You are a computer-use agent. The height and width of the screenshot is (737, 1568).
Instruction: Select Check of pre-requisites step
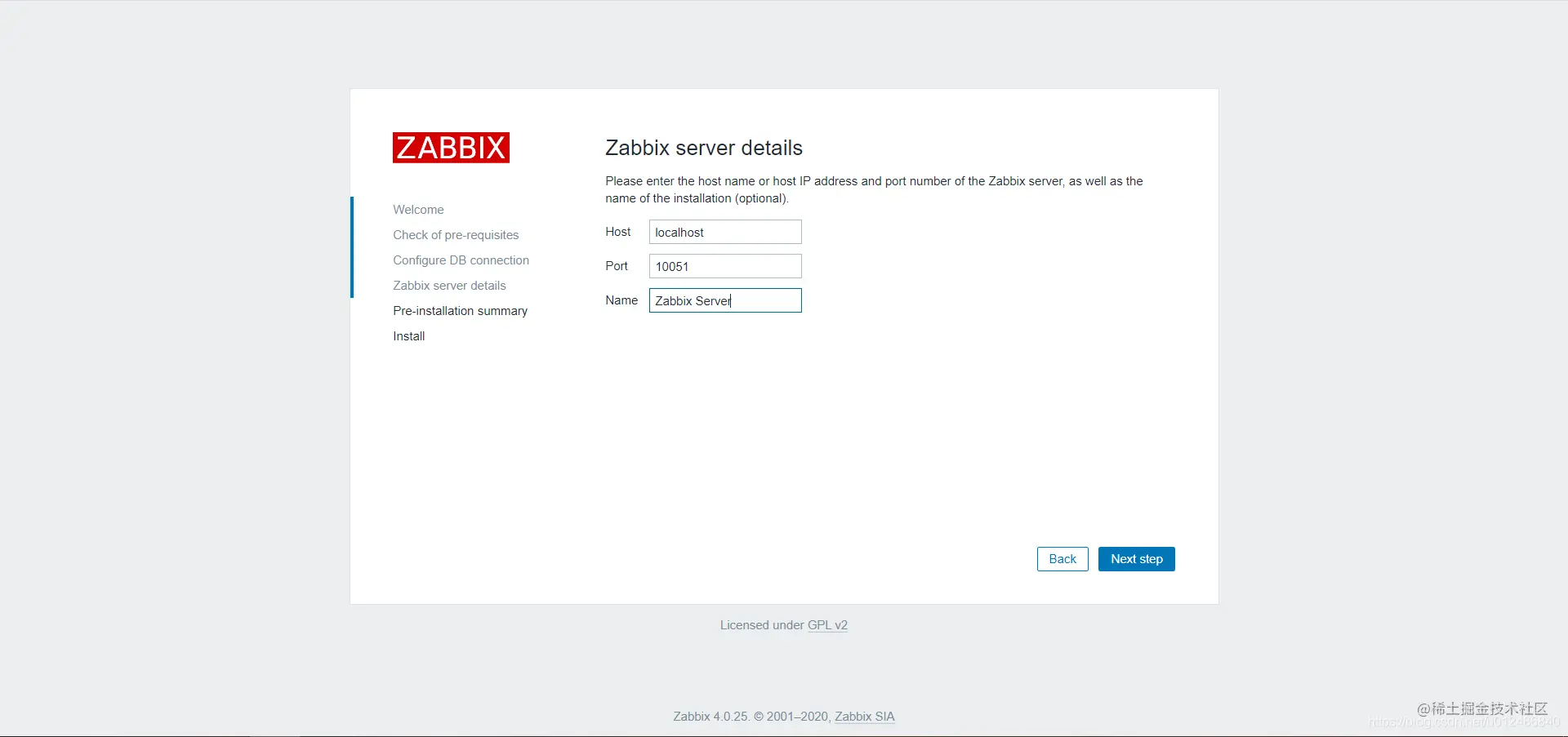[456, 235]
